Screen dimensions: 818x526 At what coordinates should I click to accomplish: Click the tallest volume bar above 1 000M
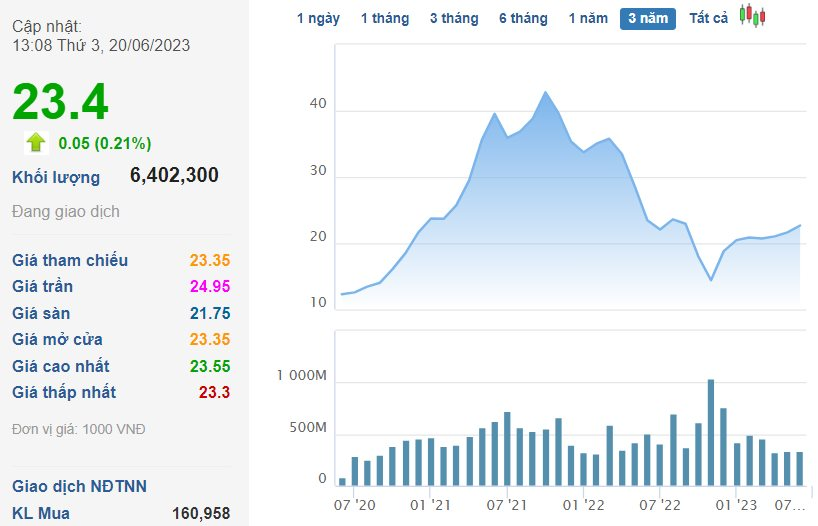[711, 433]
